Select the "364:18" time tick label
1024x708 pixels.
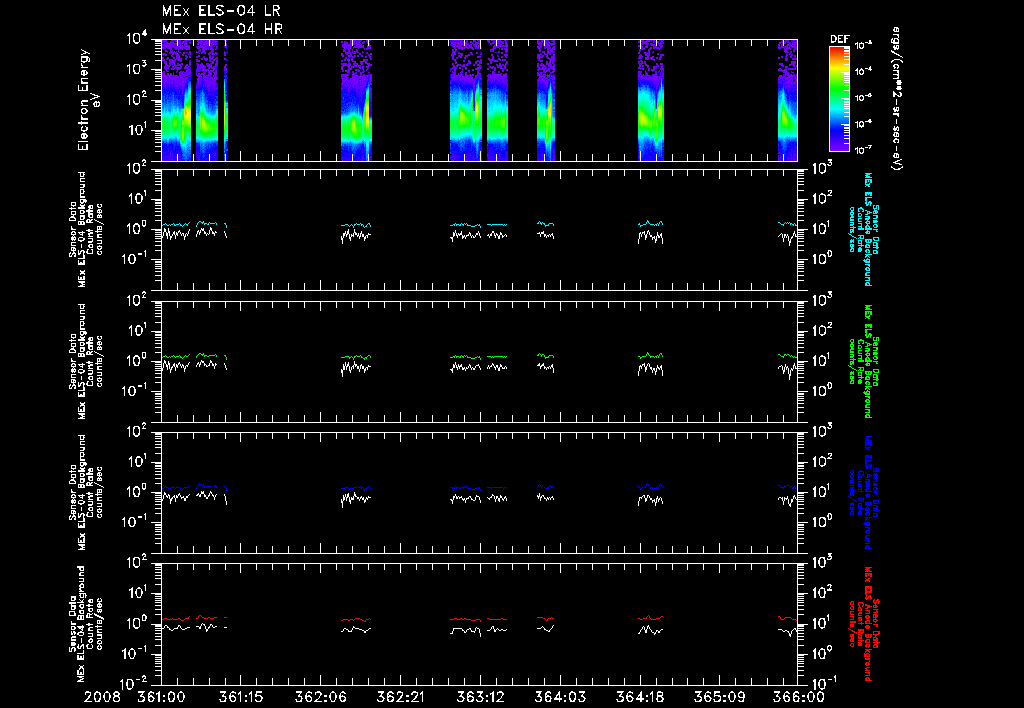pyautogui.click(x=639, y=697)
